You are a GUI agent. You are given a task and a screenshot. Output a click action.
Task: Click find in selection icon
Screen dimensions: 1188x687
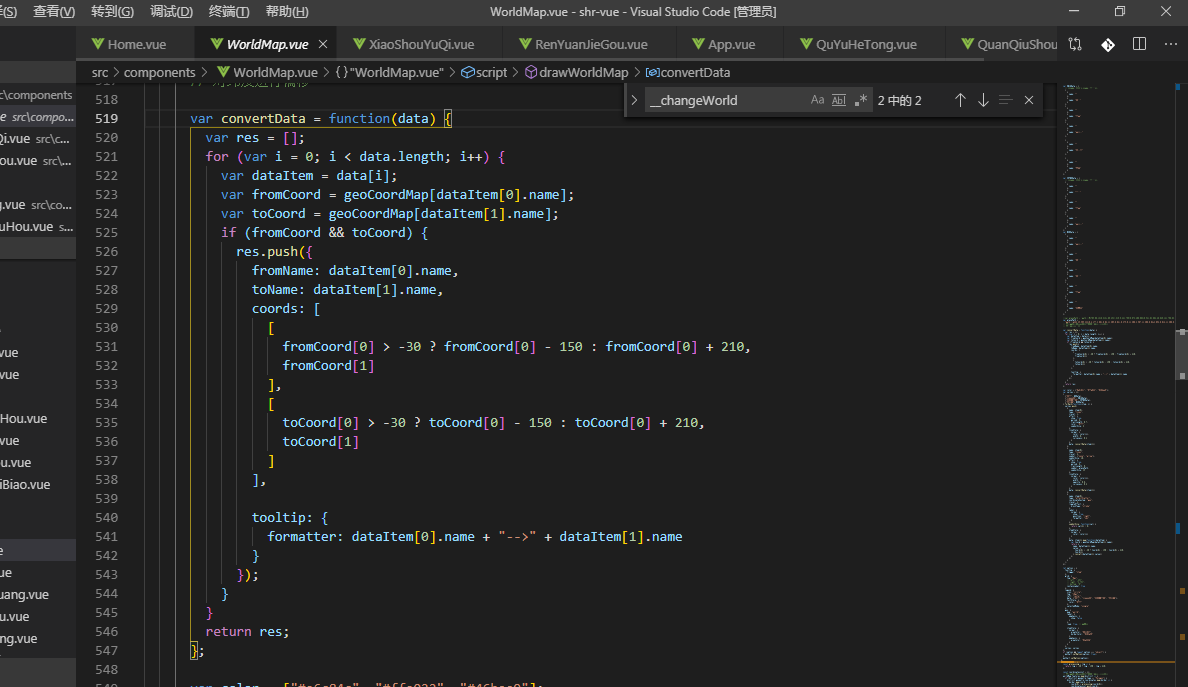(1005, 100)
